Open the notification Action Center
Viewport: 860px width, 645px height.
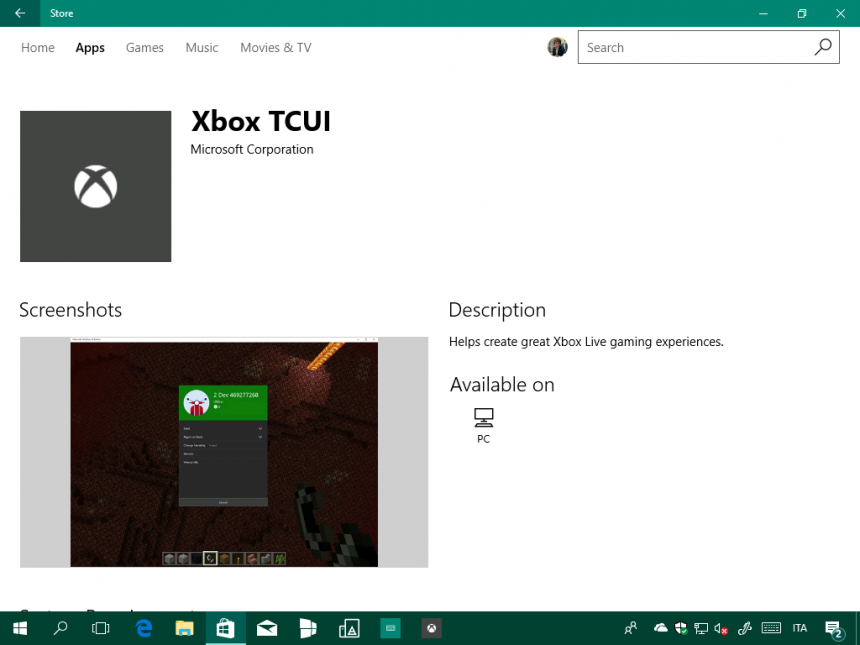click(x=834, y=628)
